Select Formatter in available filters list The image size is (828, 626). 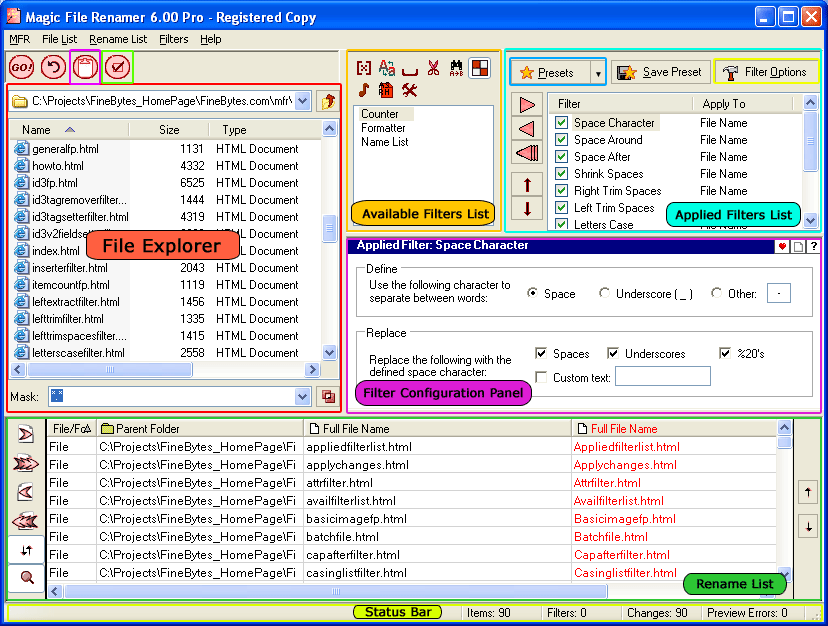(x=383, y=128)
